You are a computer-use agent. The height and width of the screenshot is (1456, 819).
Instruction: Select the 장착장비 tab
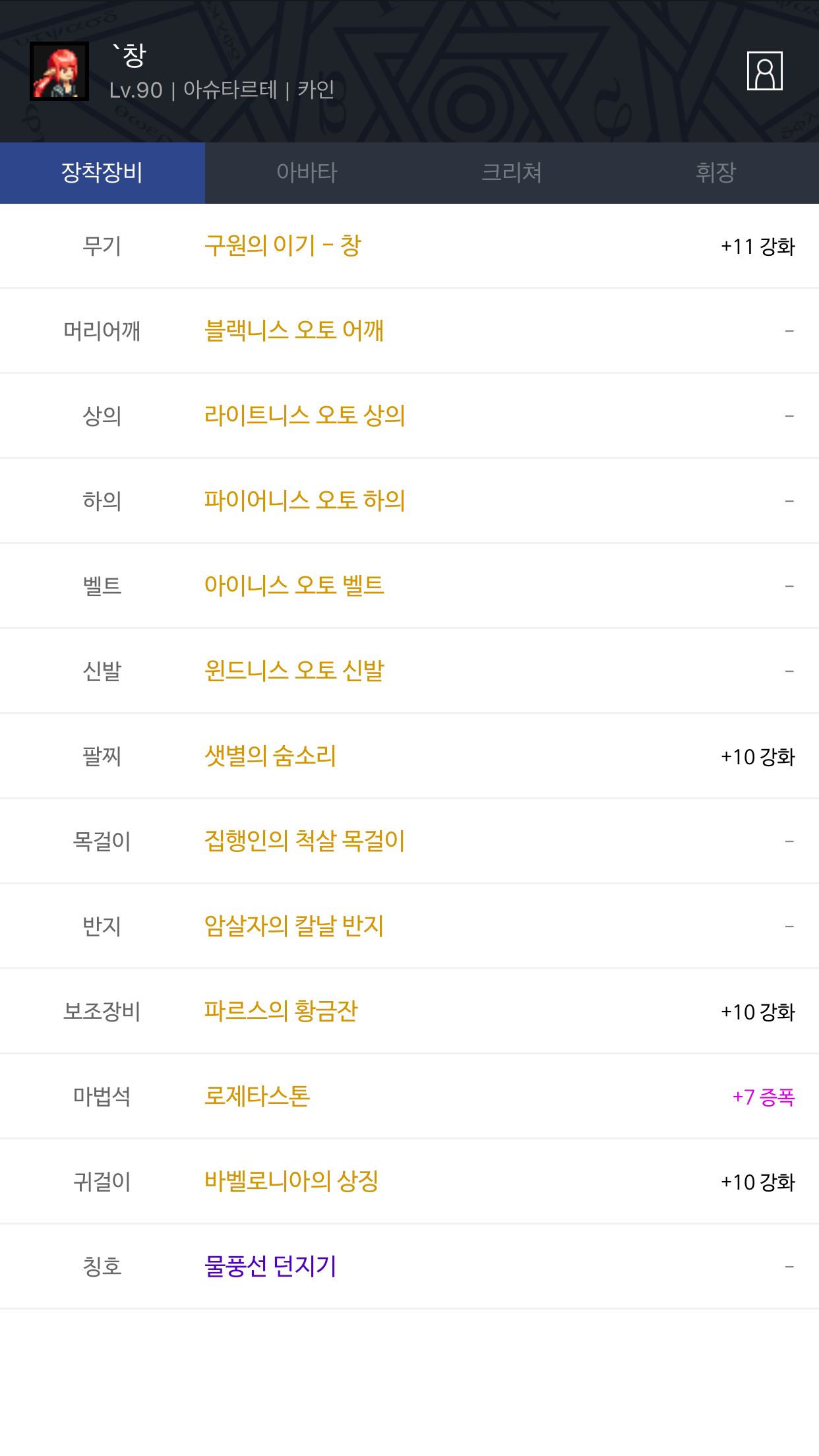click(102, 173)
